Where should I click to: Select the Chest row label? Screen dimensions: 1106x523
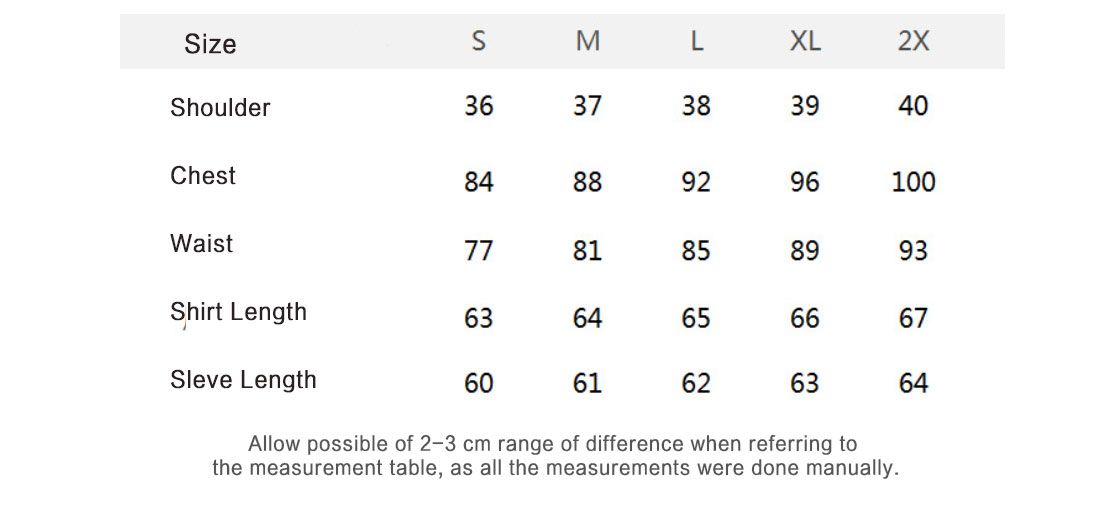coord(203,176)
